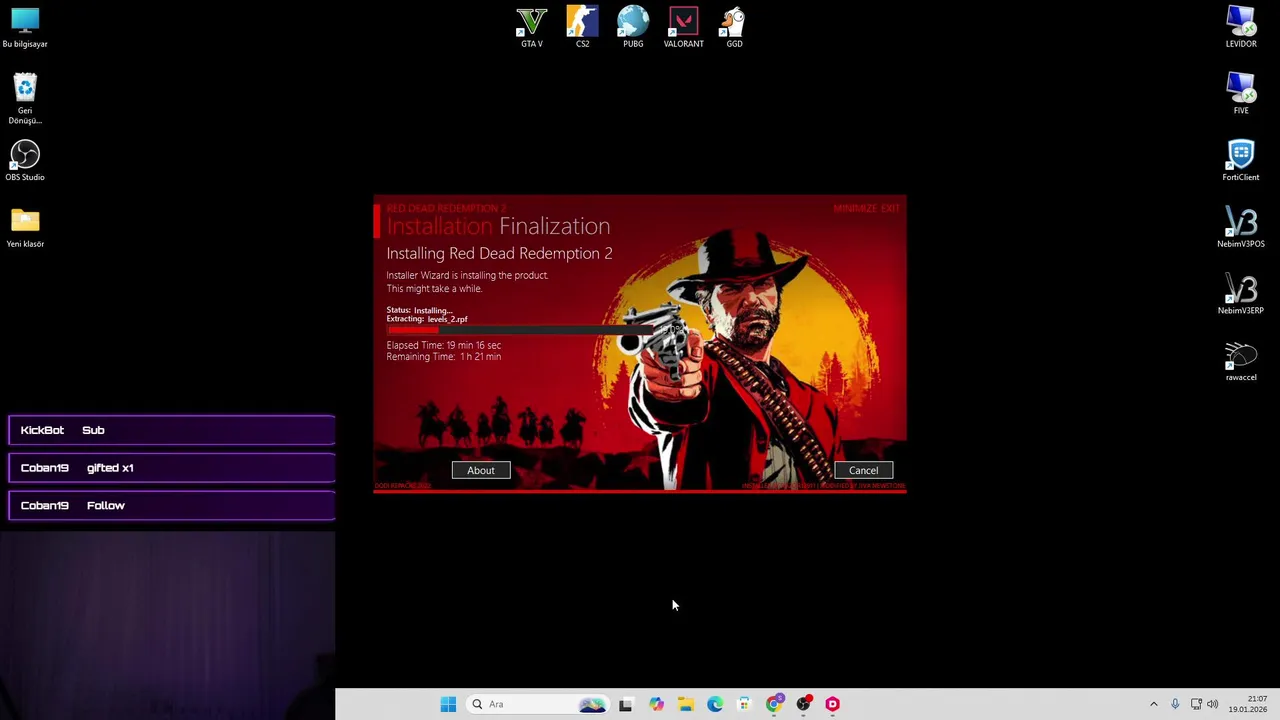Open the volume tray icon
Image resolution: width=1280 pixels, height=720 pixels.
1213,704
